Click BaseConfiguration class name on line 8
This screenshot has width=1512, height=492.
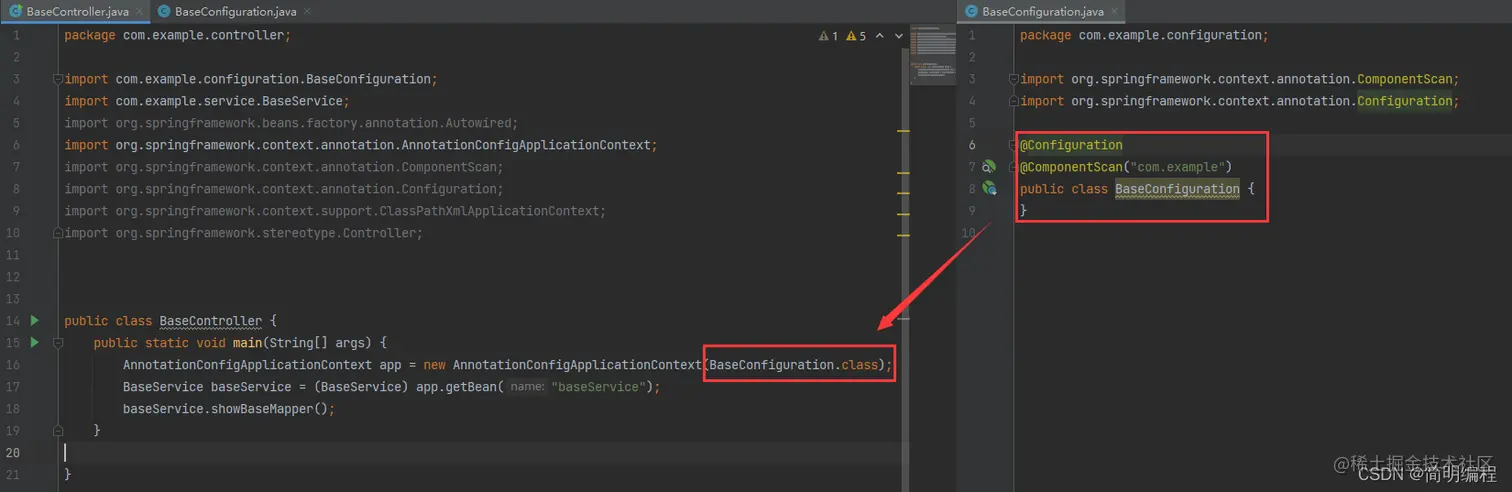click(1177, 189)
